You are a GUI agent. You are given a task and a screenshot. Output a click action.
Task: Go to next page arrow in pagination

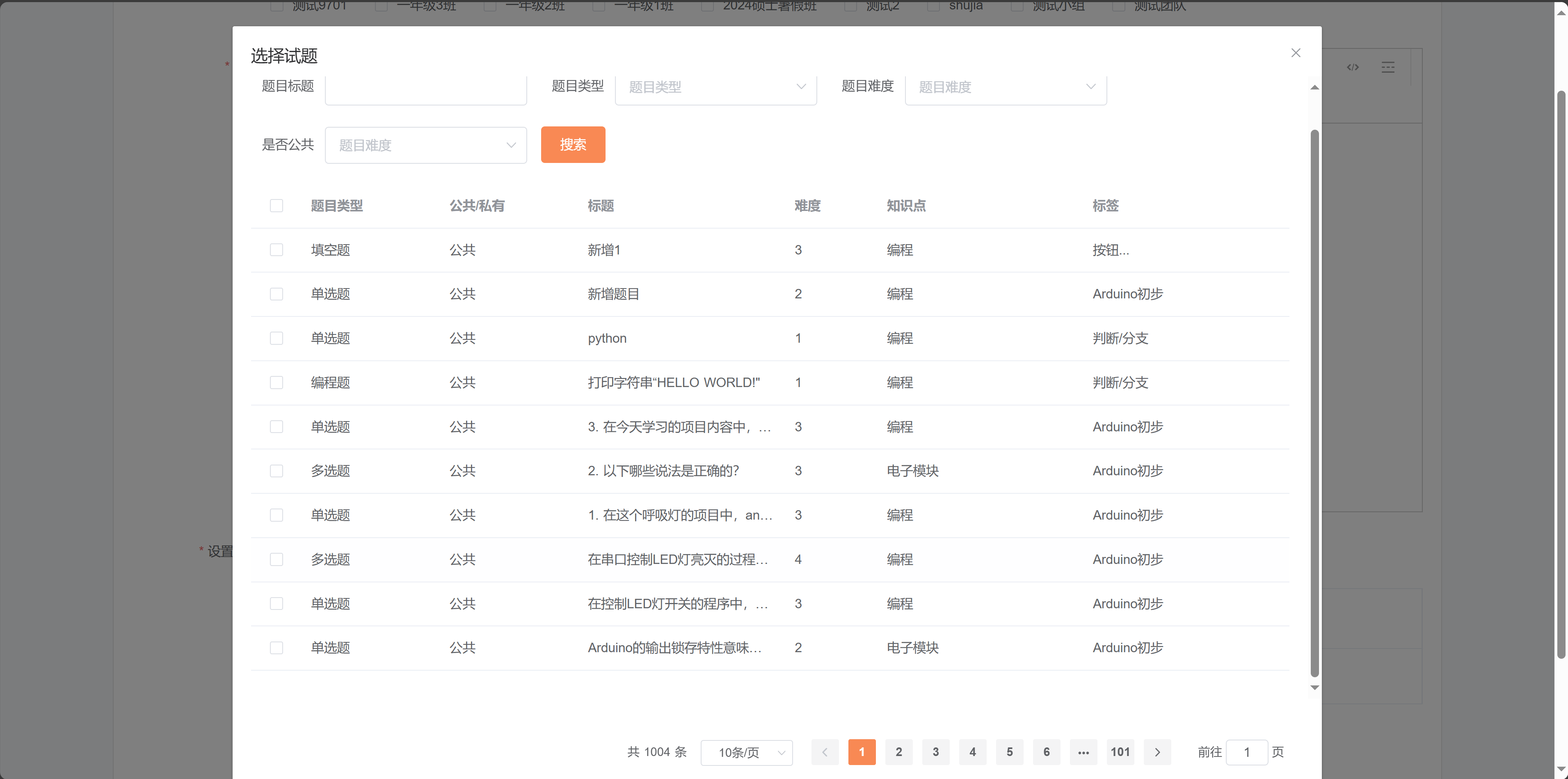1157,752
